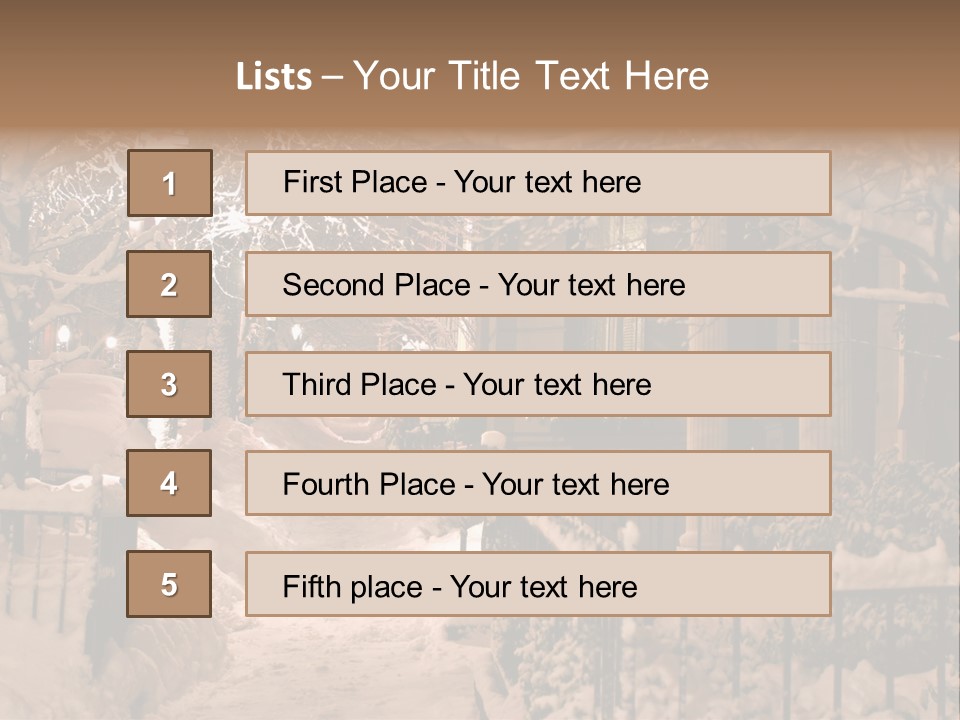Image resolution: width=960 pixels, height=720 pixels.
Task: Select the Third Place text bar
Action: [x=538, y=384]
